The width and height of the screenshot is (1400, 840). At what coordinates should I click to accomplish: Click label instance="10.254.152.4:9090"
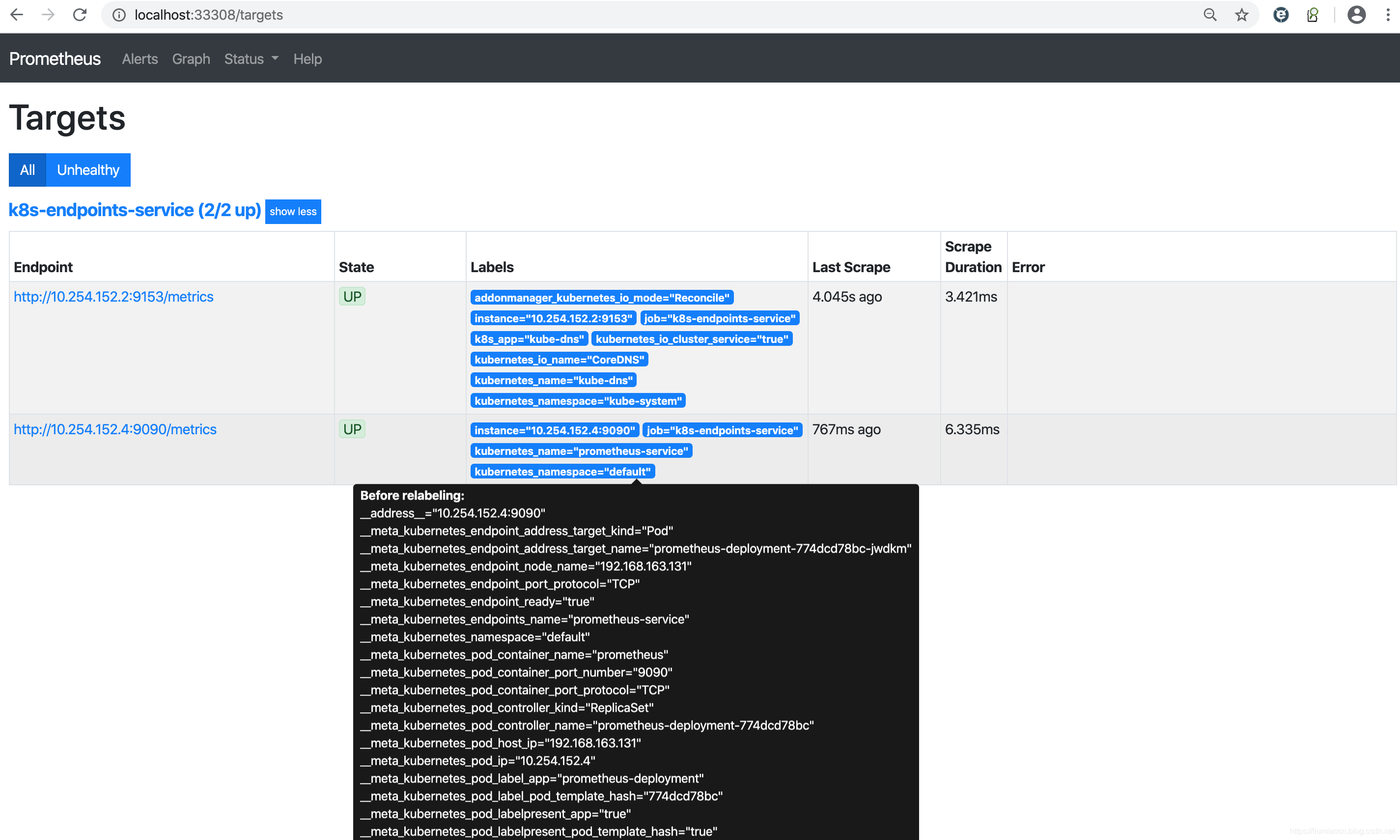point(555,430)
